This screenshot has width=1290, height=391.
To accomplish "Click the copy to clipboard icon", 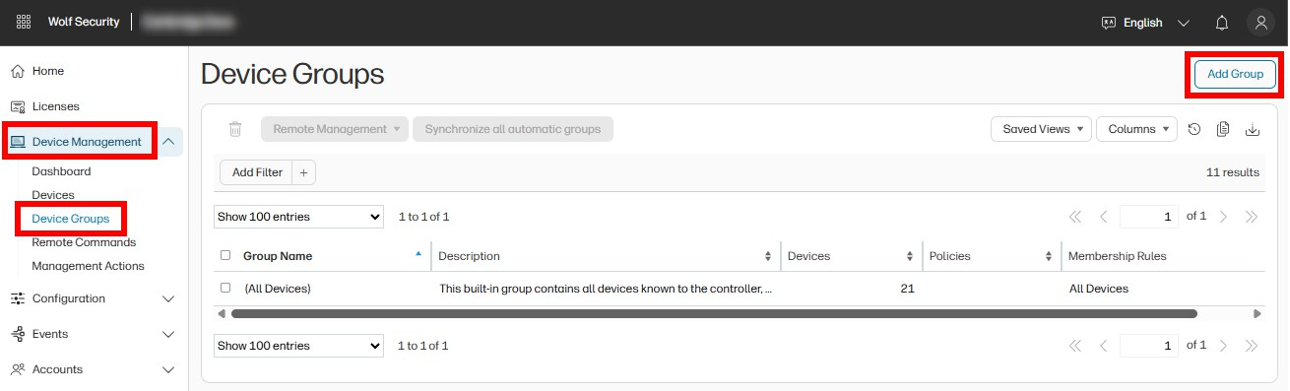I will point(1223,129).
